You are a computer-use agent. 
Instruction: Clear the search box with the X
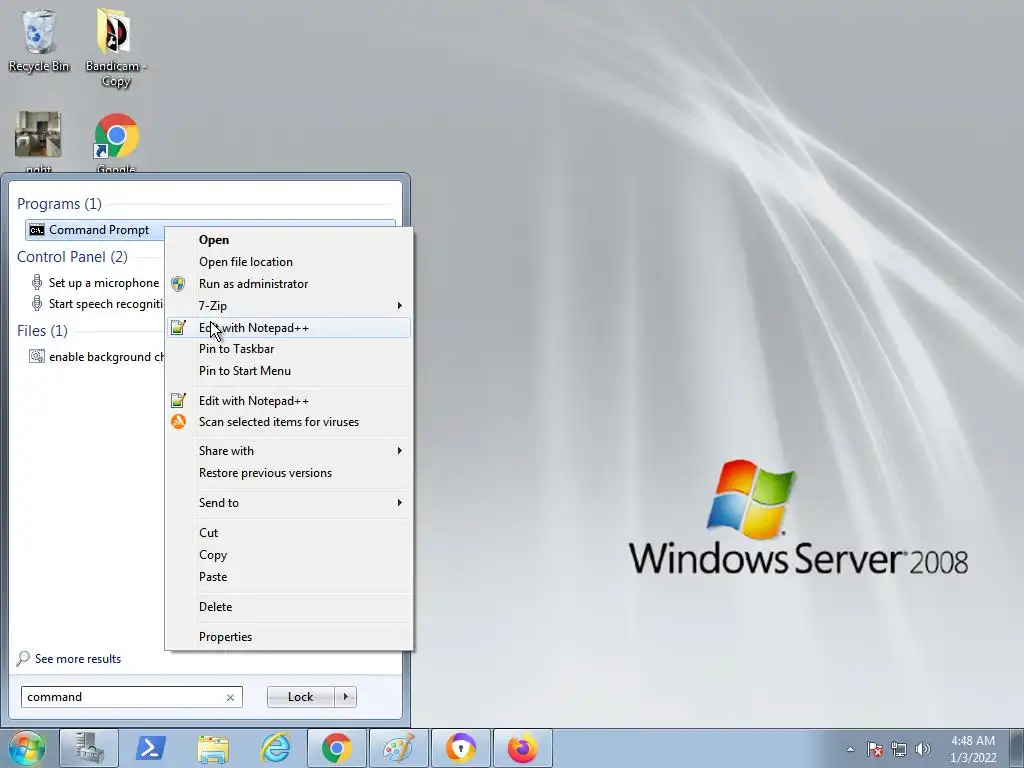coord(230,697)
